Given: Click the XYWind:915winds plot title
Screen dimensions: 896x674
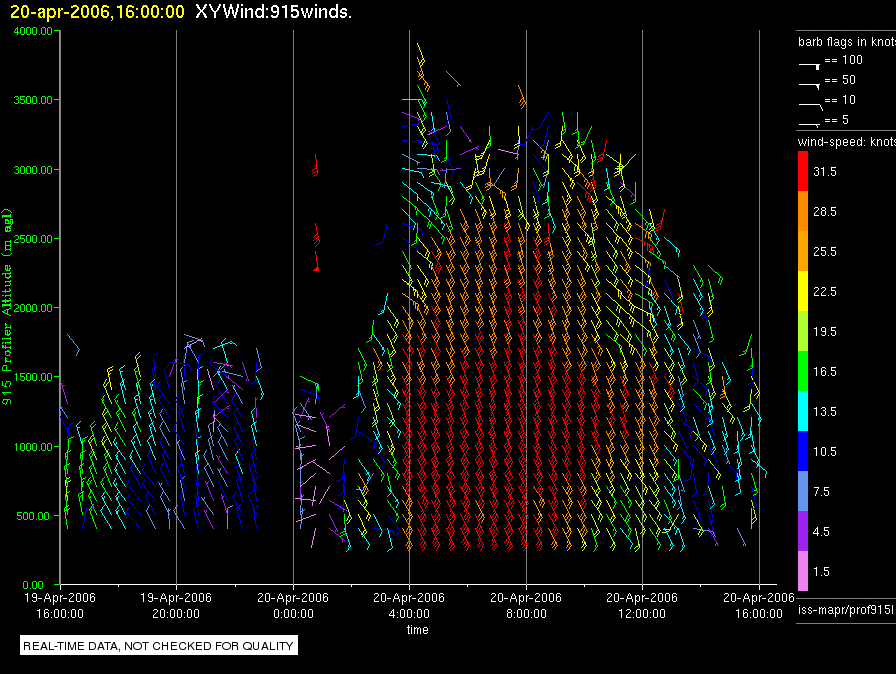Looking at the screenshot, I should (274, 11).
